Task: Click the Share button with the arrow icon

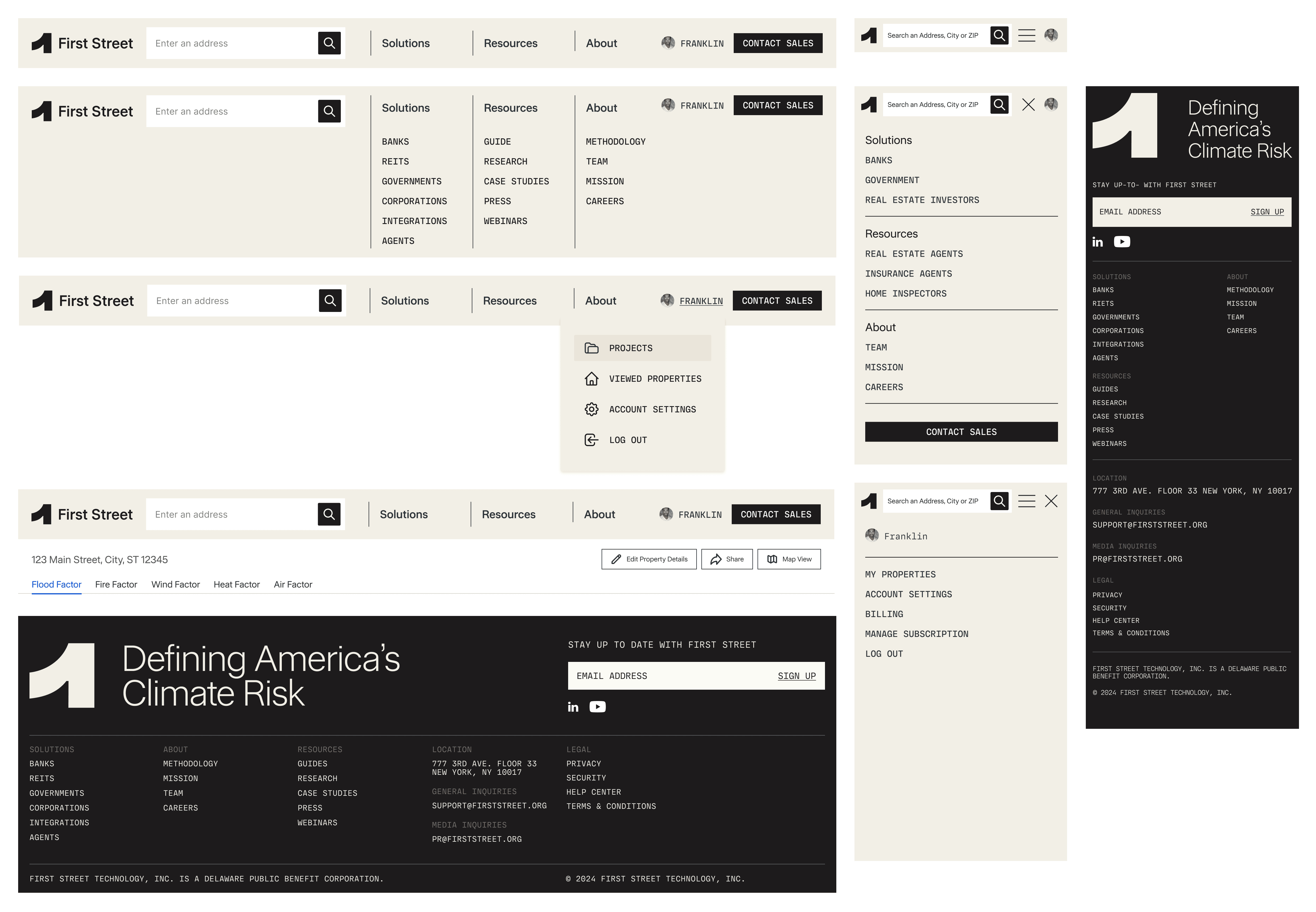Action: (727, 560)
